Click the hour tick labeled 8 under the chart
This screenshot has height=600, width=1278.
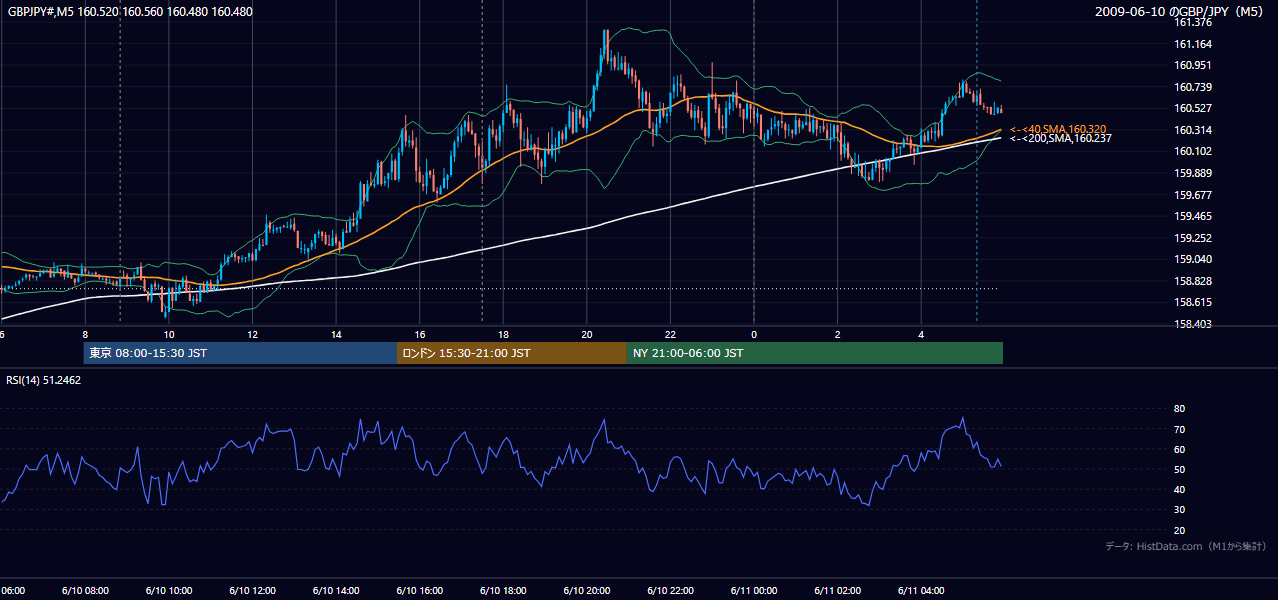tap(85, 334)
